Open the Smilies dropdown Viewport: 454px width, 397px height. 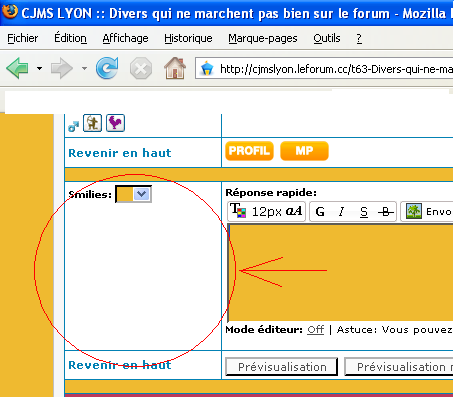click(133, 194)
